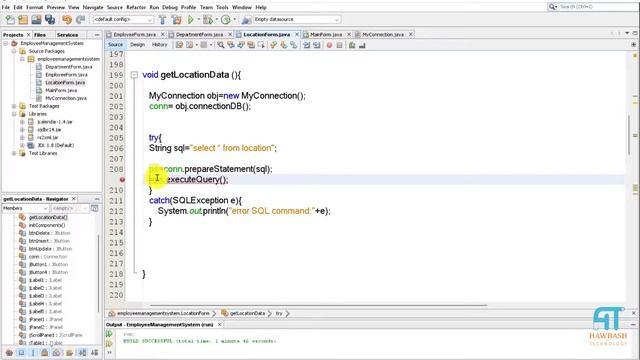Screen dimensions: 640x360
Task: Toggle Show Inherited Members in Navigator footer
Action: tap(9, 353)
